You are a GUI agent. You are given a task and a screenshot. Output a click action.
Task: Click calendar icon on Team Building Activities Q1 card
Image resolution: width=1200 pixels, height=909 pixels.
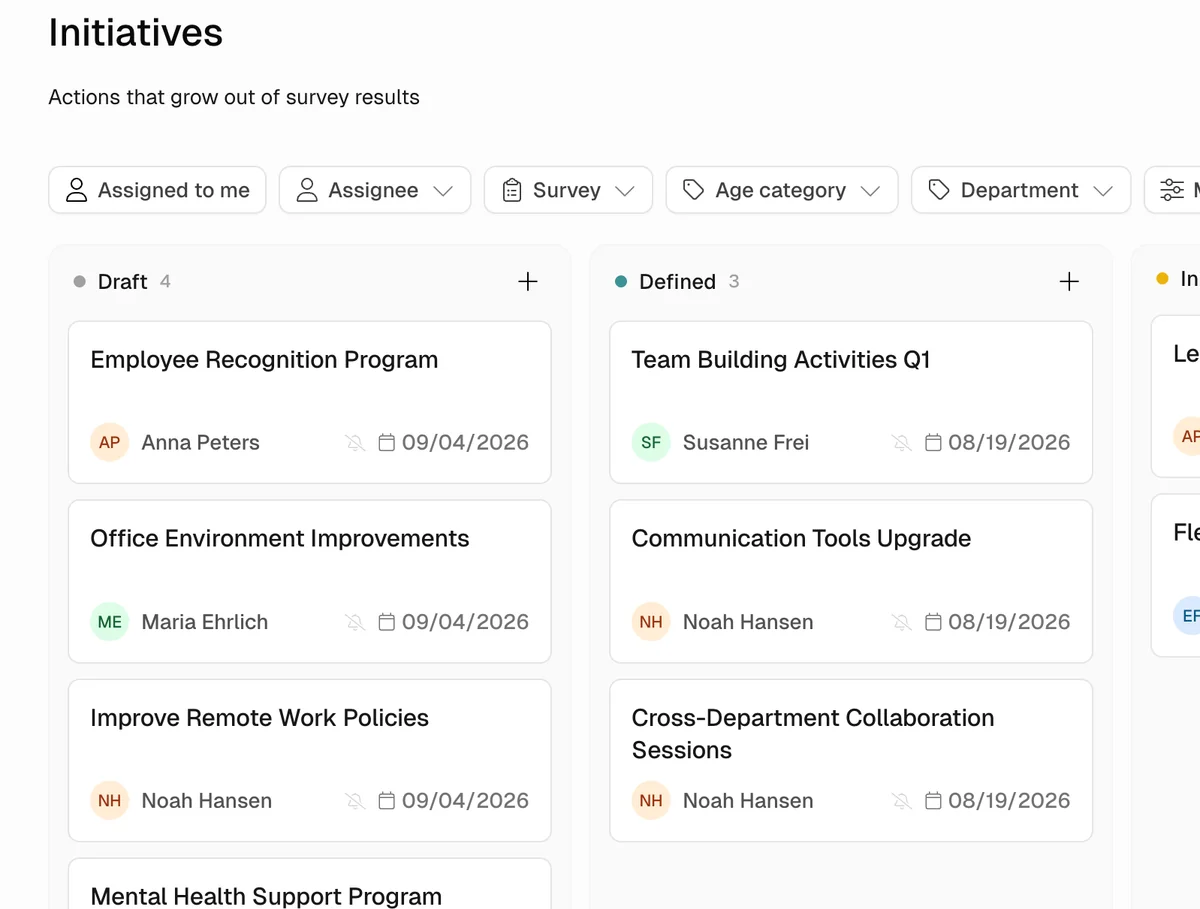(x=933, y=442)
